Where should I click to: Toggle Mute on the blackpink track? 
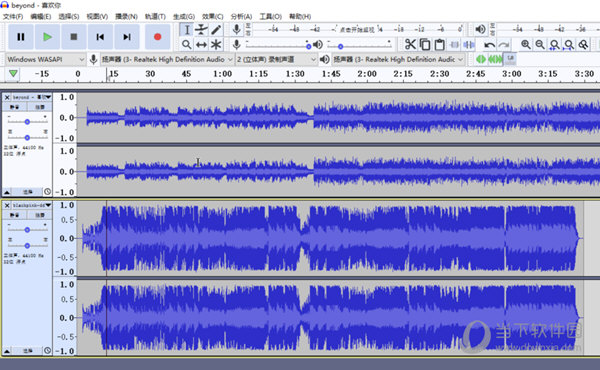click(15, 215)
